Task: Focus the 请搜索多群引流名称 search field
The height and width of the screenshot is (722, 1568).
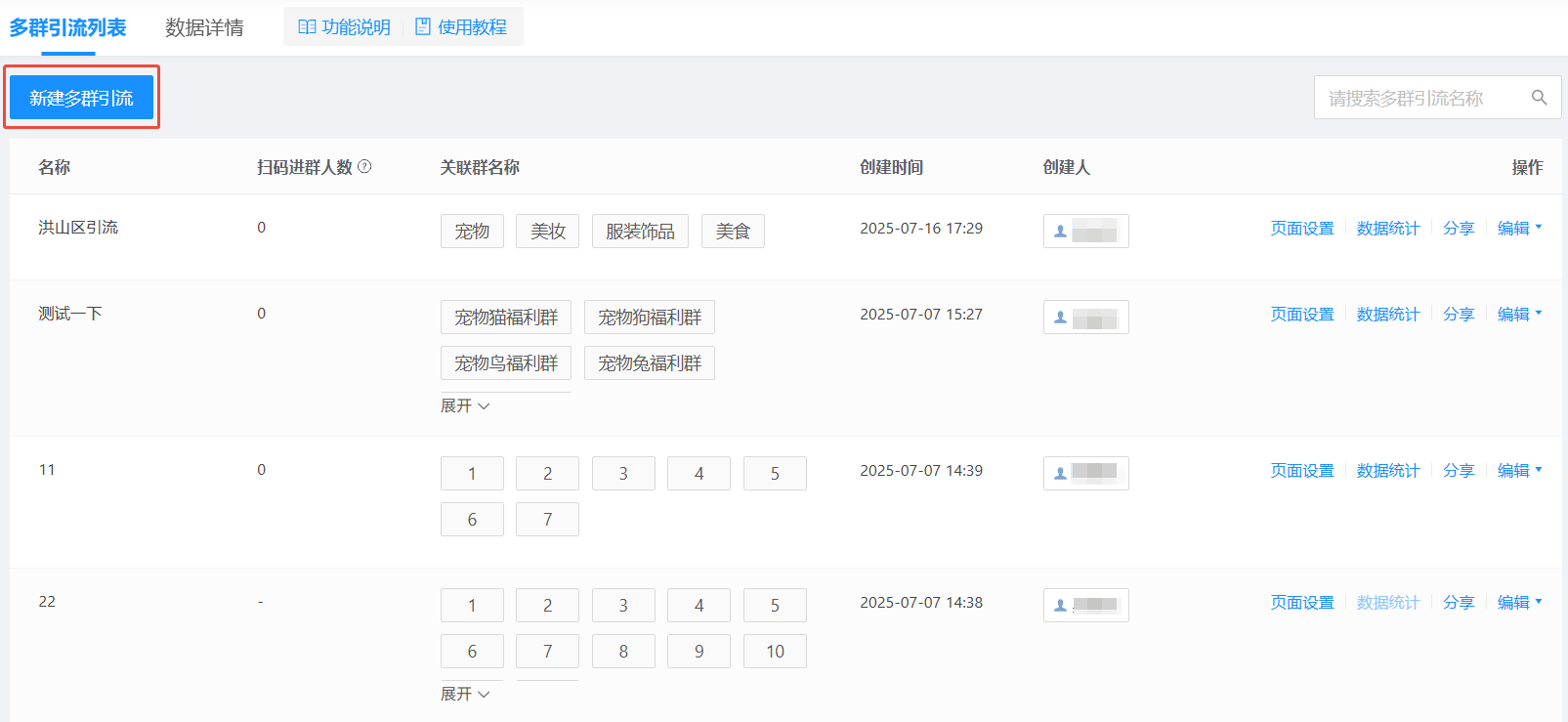Action: (x=1437, y=98)
